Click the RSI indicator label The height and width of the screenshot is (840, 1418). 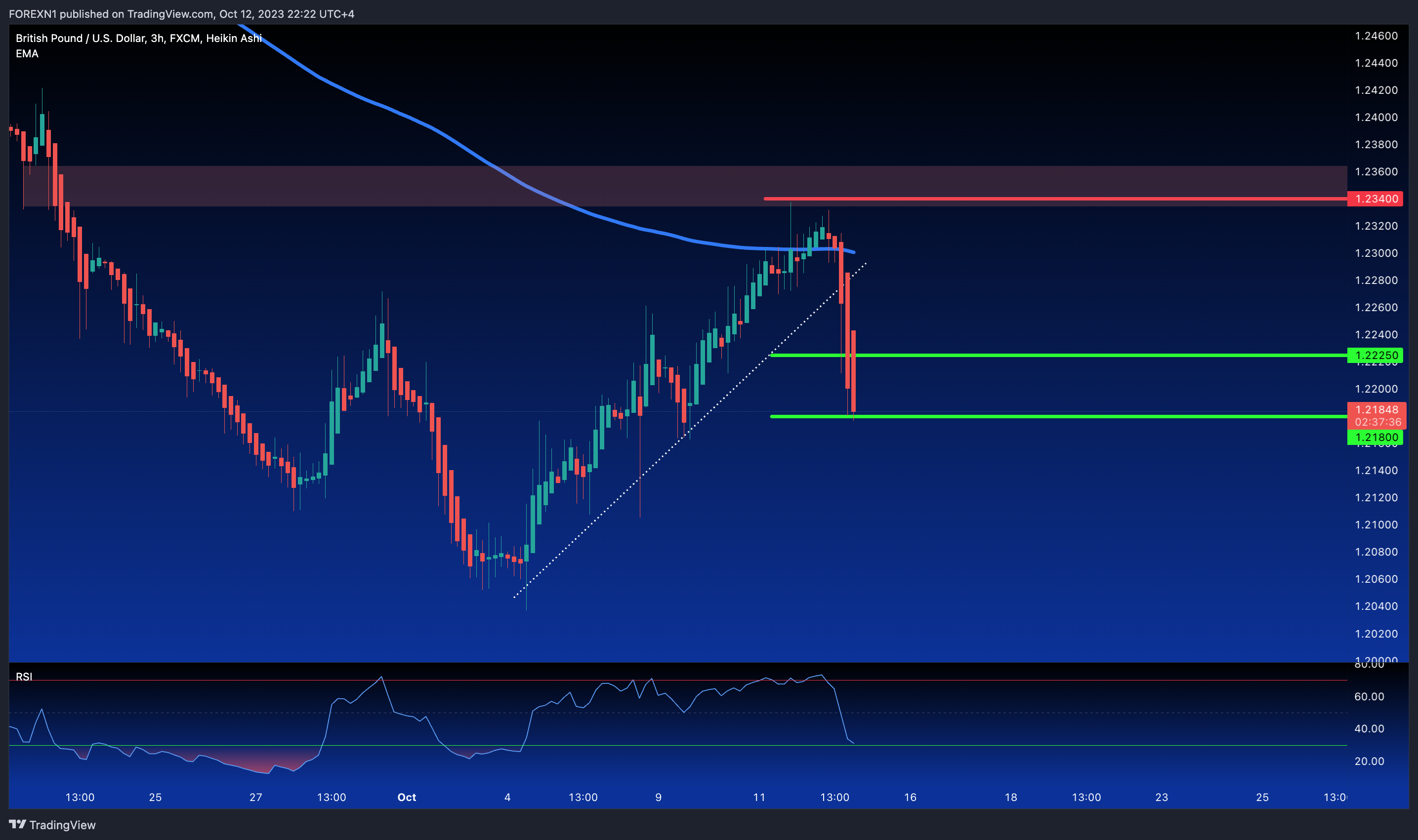pyautogui.click(x=24, y=677)
